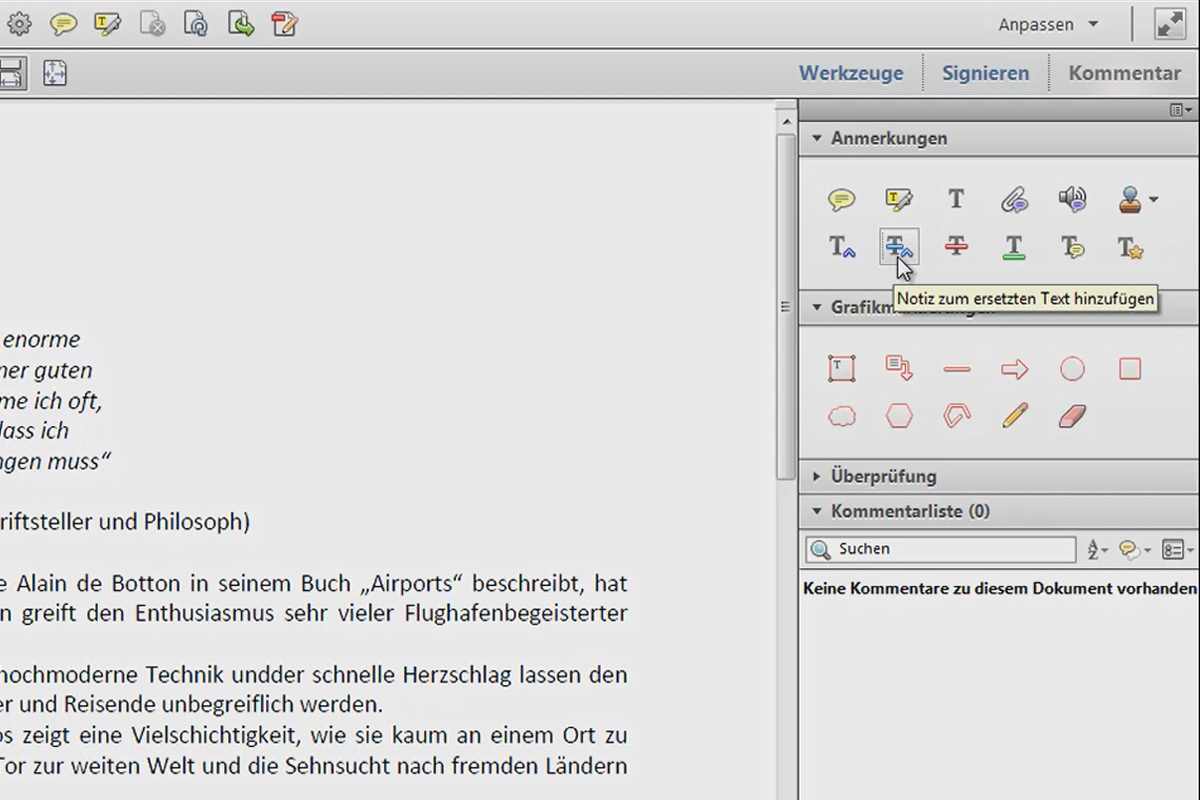Open the Signieren pane

tap(985, 73)
